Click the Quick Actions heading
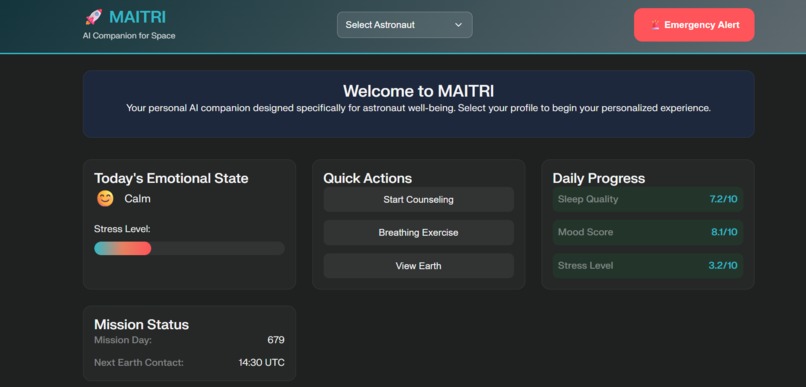This screenshot has width=806, height=387. click(368, 178)
